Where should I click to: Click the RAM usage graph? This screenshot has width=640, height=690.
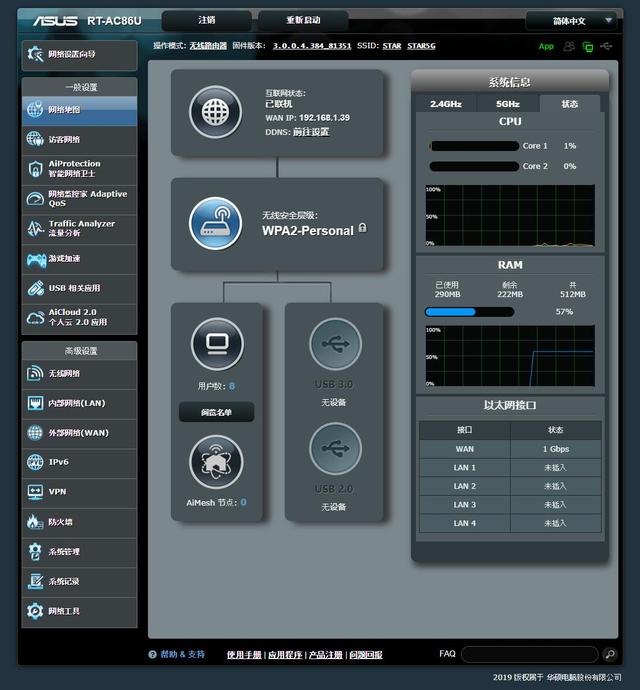[x=510, y=356]
